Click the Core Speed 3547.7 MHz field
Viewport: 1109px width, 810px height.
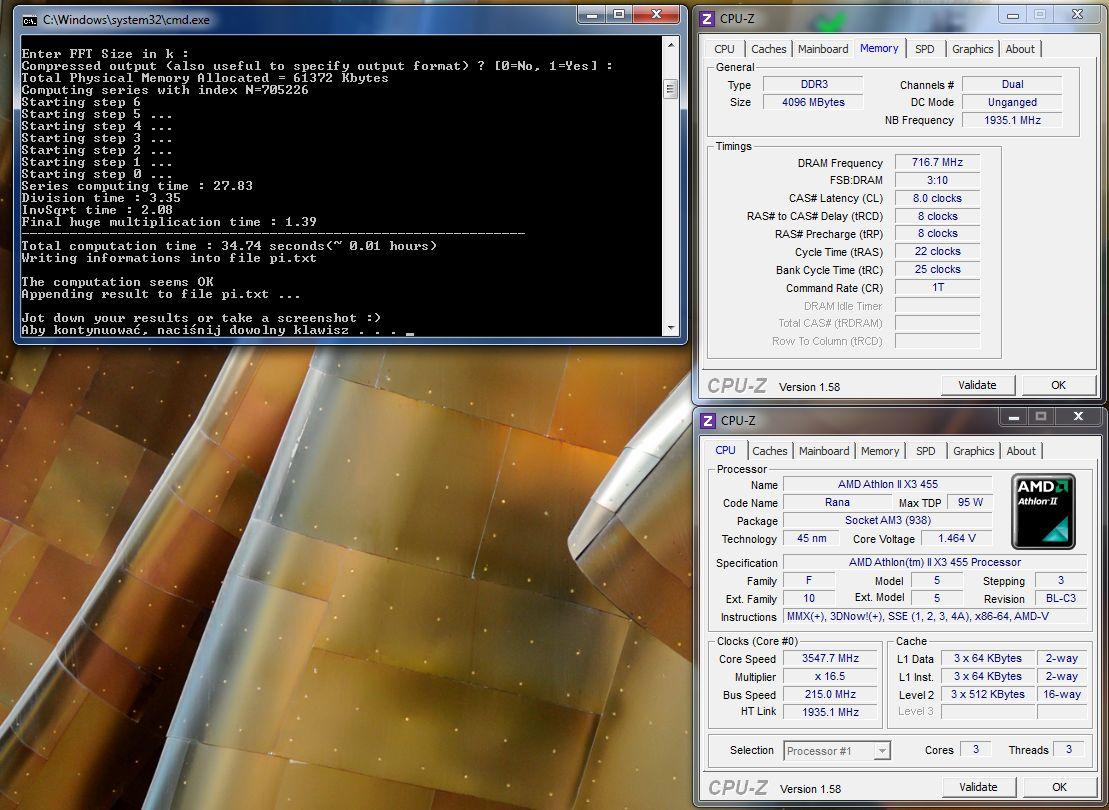[x=830, y=659]
